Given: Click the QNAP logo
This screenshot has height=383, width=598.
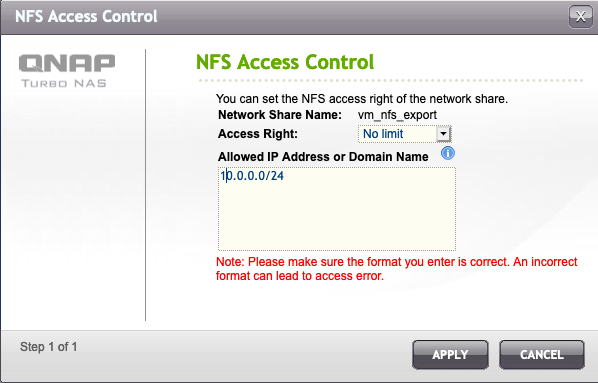Looking at the screenshot, I should pos(67,63).
